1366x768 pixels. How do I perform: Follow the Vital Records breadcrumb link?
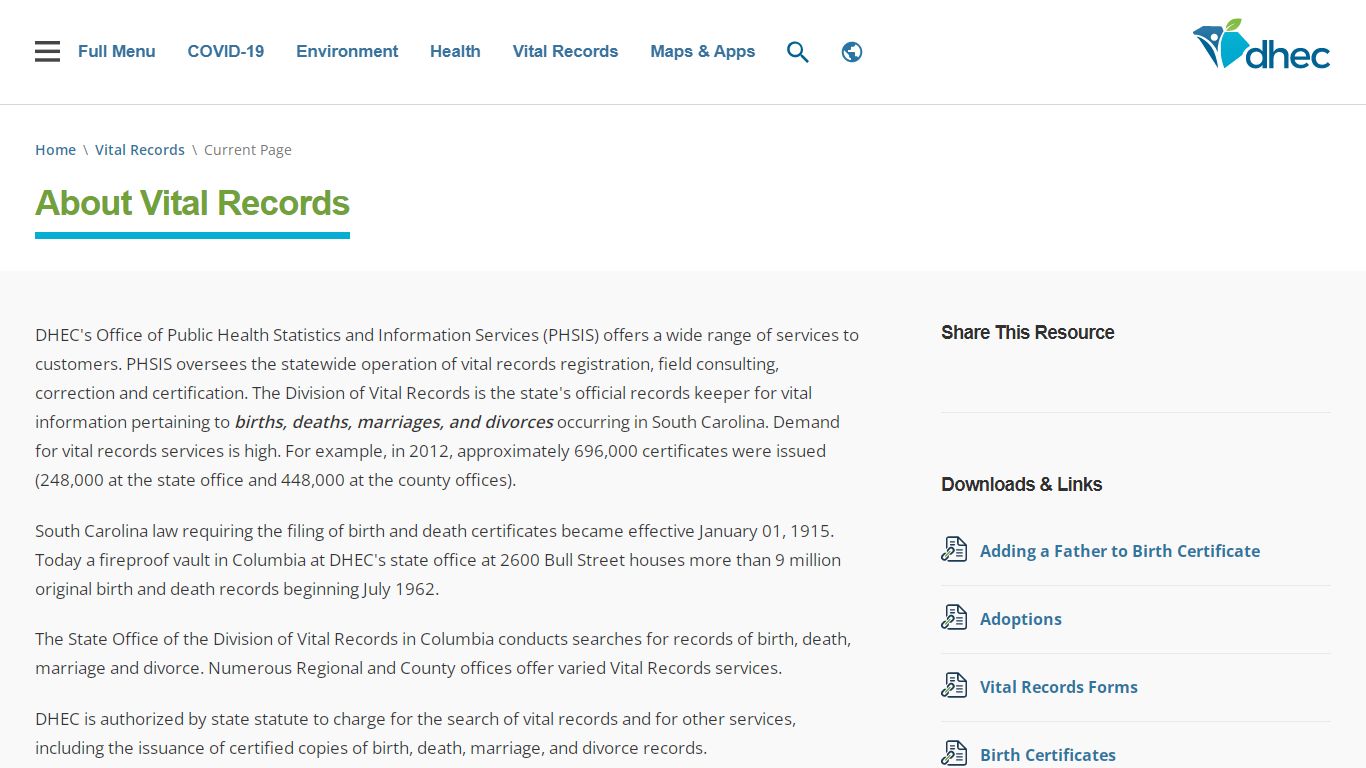click(140, 150)
